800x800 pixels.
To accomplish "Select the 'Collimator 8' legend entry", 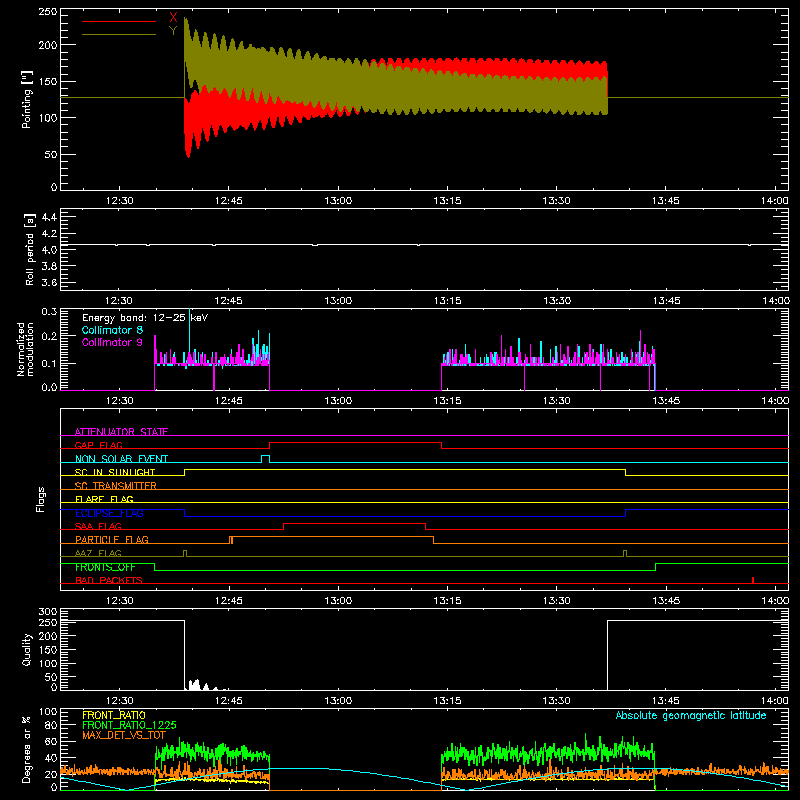I will (112, 330).
